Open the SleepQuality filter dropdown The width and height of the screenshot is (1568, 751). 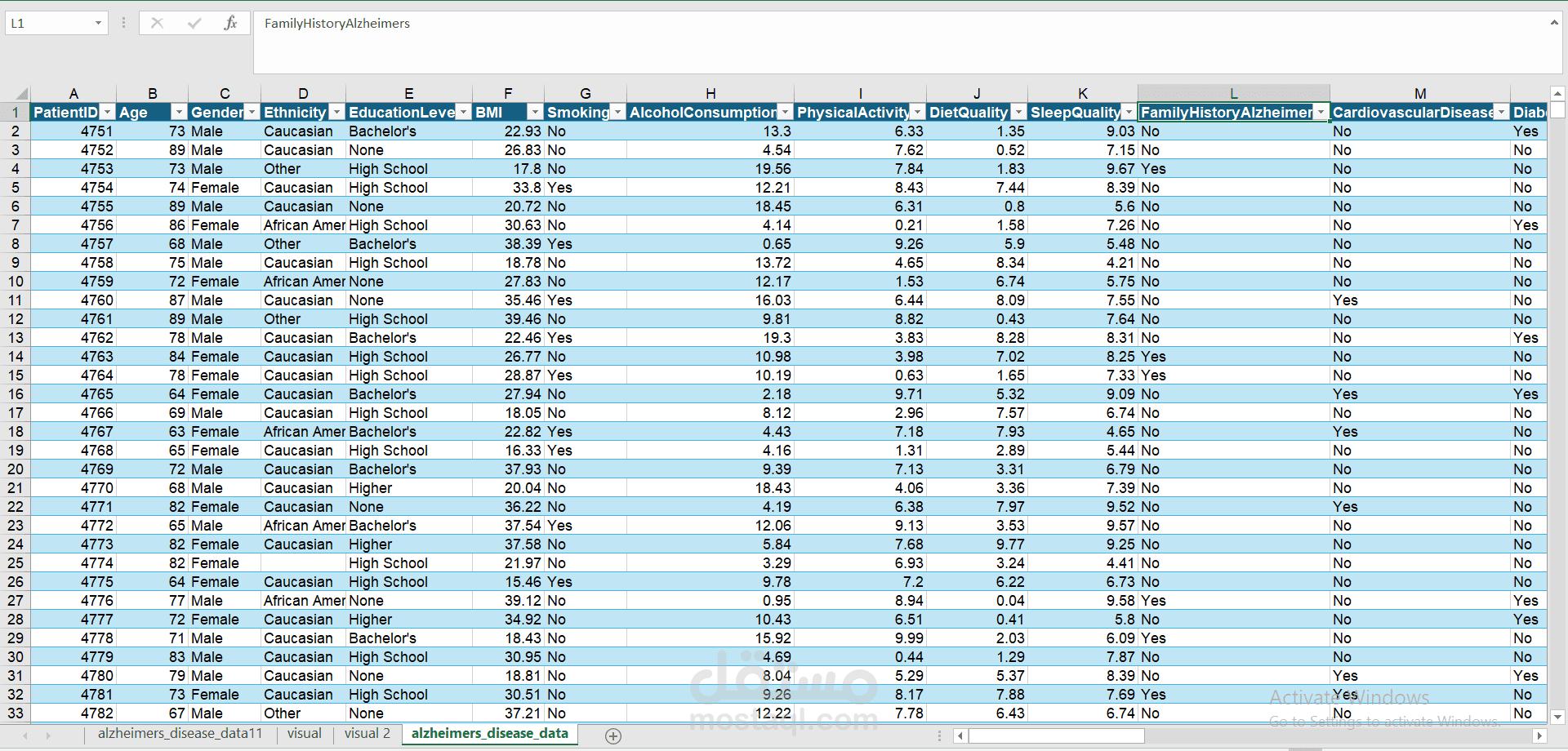point(1129,112)
